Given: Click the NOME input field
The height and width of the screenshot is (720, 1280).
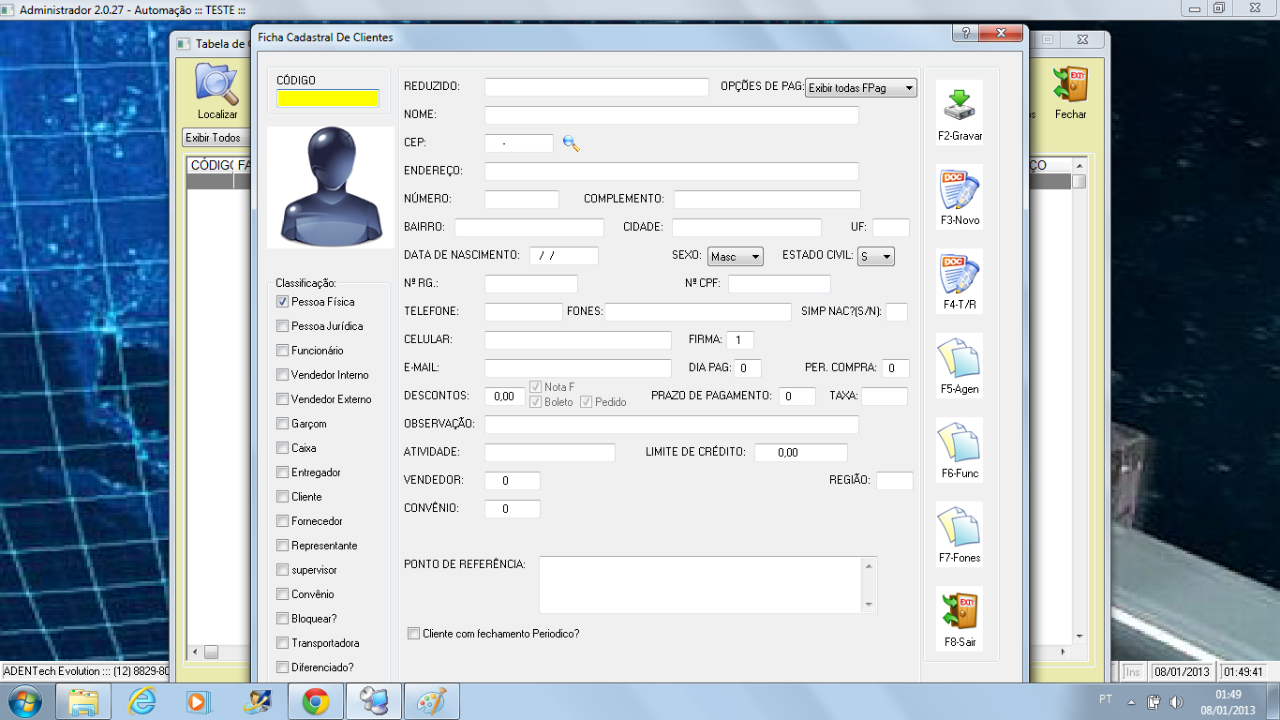Looking at the screenshot, I should coord(671,115).
